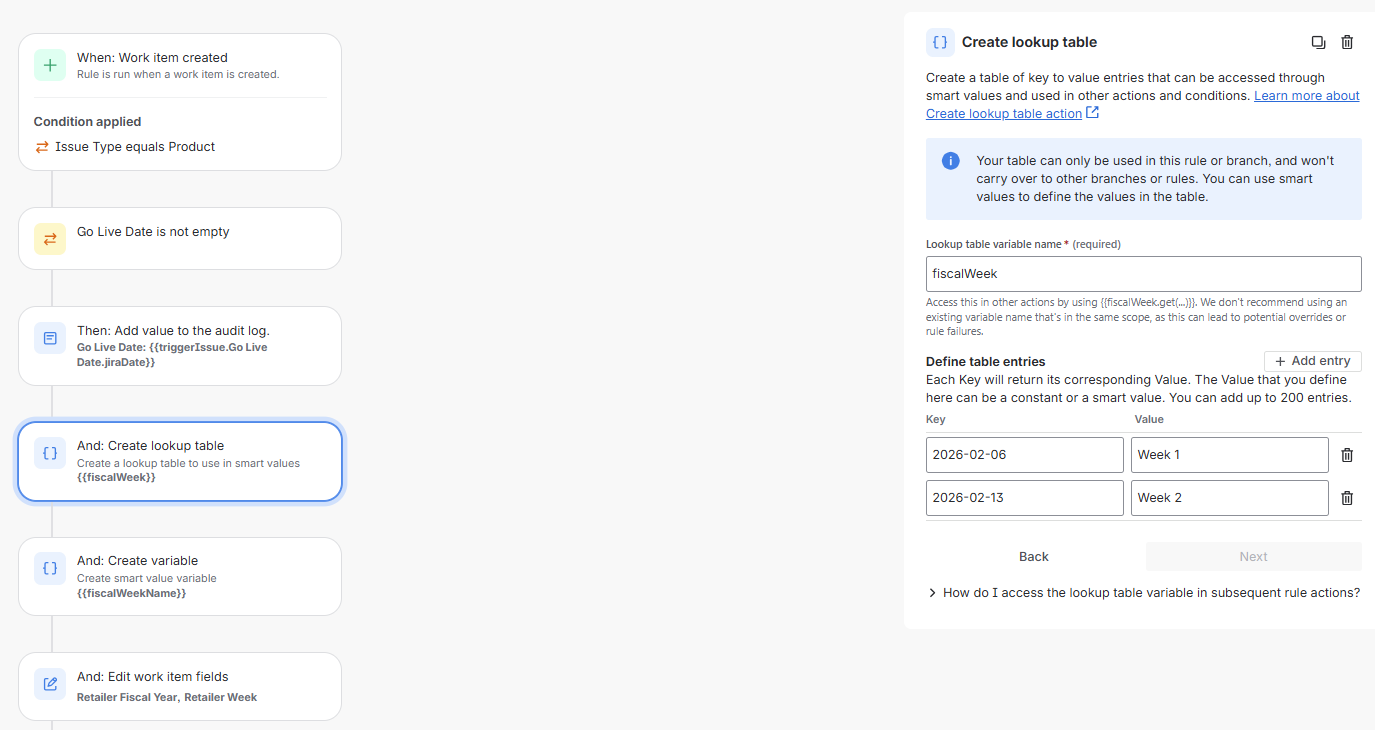1375x730 pixels.
Task: Select the And: Create variable step
Action: tap(180, 576)
